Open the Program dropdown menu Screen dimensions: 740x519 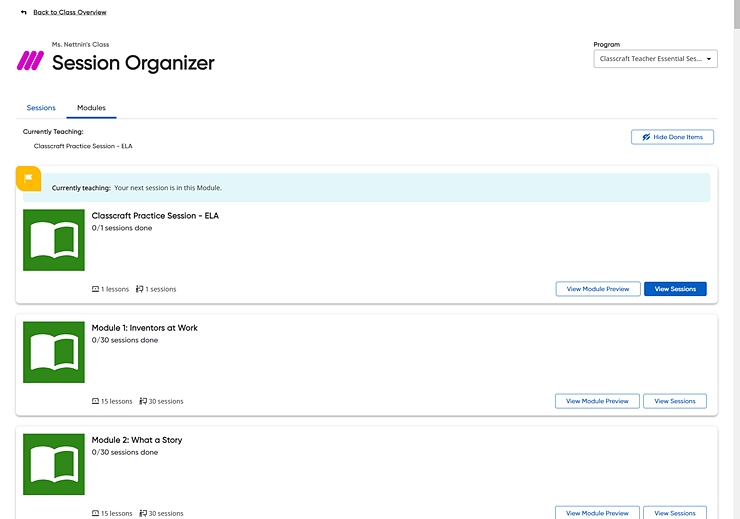pos(656,59)
